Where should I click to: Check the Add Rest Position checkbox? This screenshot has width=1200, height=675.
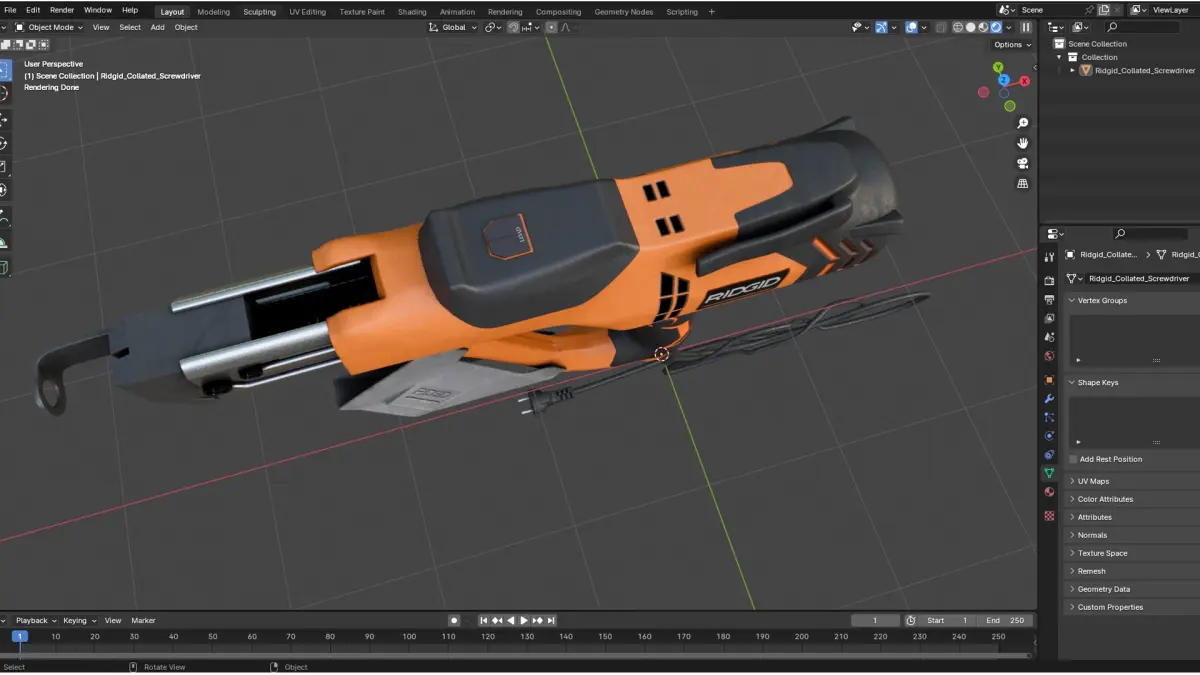point(1073,459)
